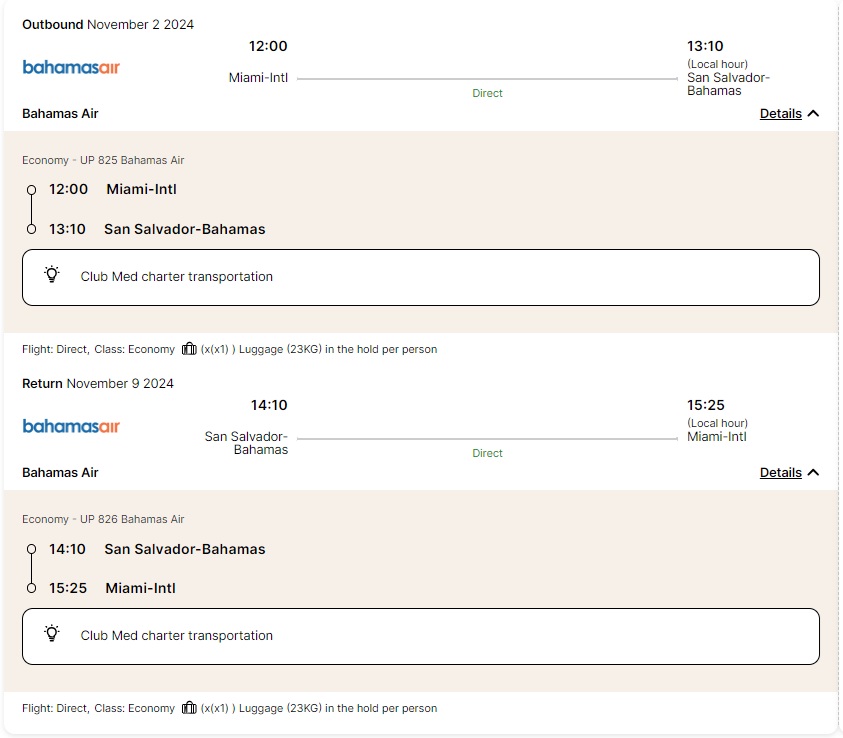Click the 15:25 Miami-Intl arrival timeline dot
Viewport: 843px width, 738px height.
(32, 588)
